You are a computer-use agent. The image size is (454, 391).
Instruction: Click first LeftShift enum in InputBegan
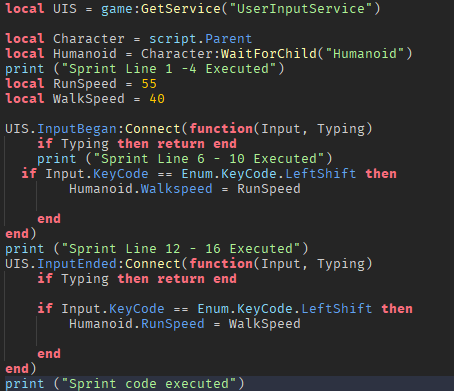point(321,174)
